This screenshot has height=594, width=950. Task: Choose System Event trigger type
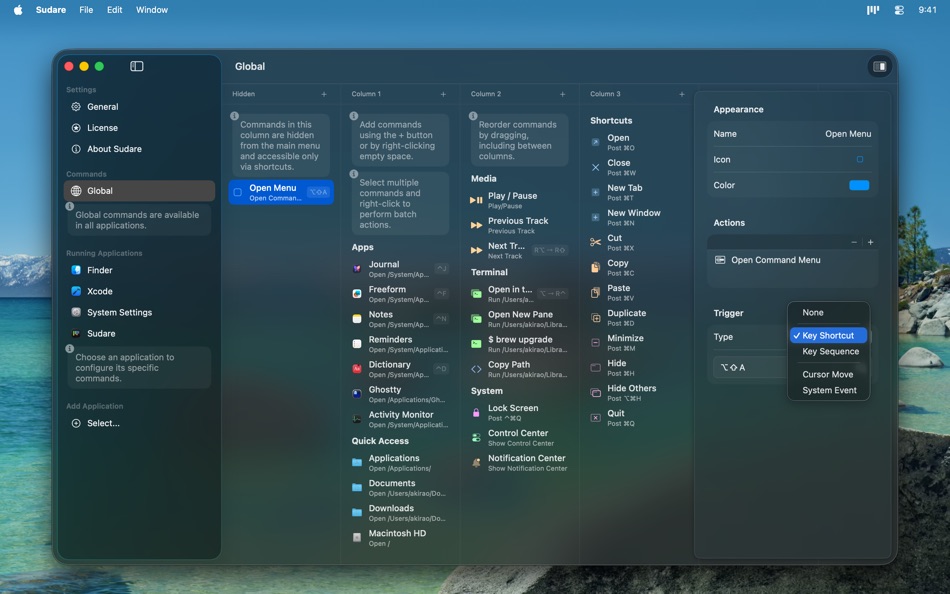[828, 390]
